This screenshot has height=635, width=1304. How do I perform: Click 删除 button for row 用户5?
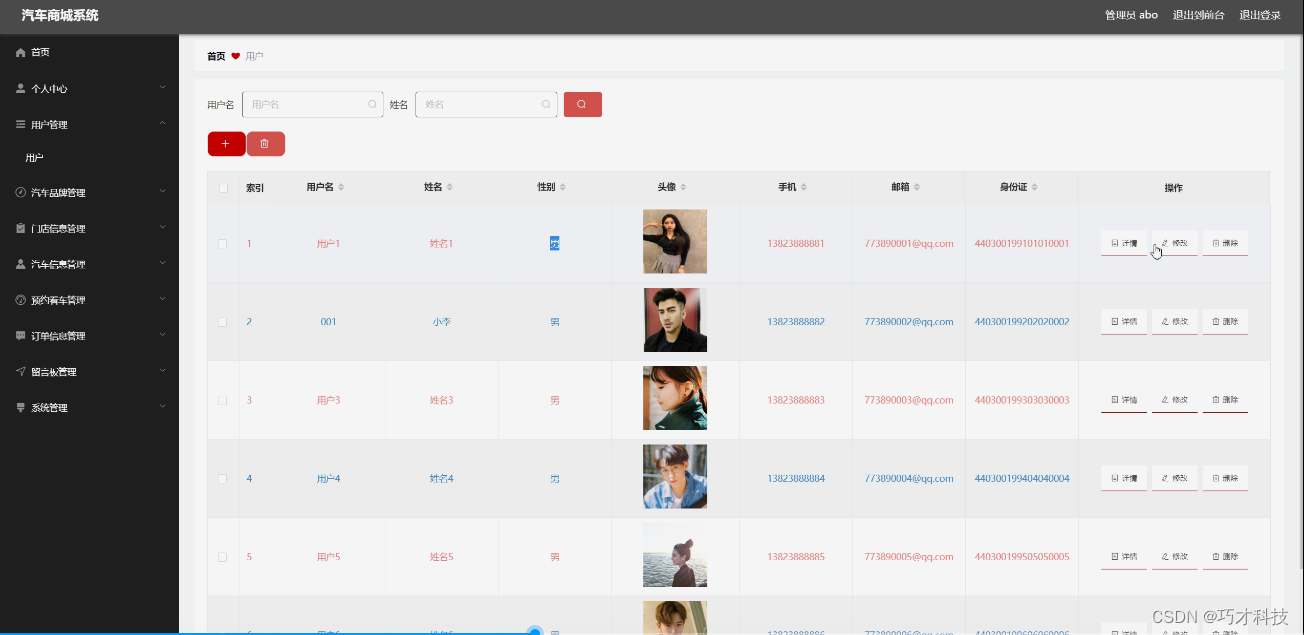pyautogui.click(x=1225, y=557)
